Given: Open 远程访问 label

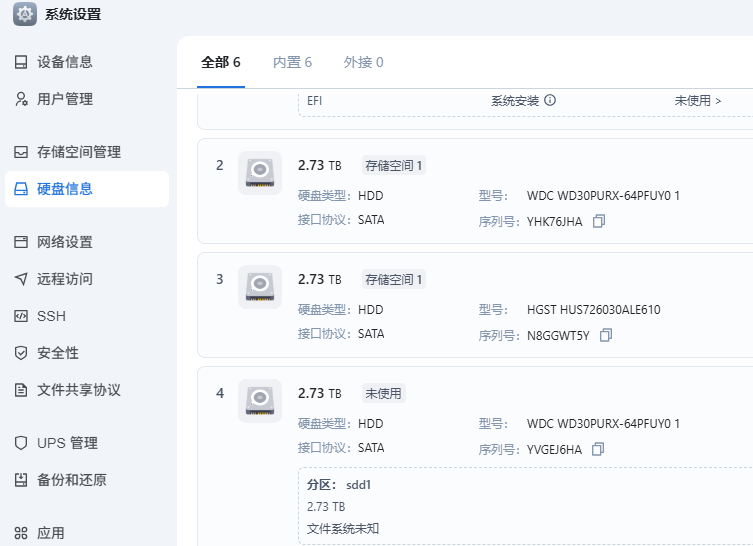Looking at the screenshot, I should coord(65,279).
